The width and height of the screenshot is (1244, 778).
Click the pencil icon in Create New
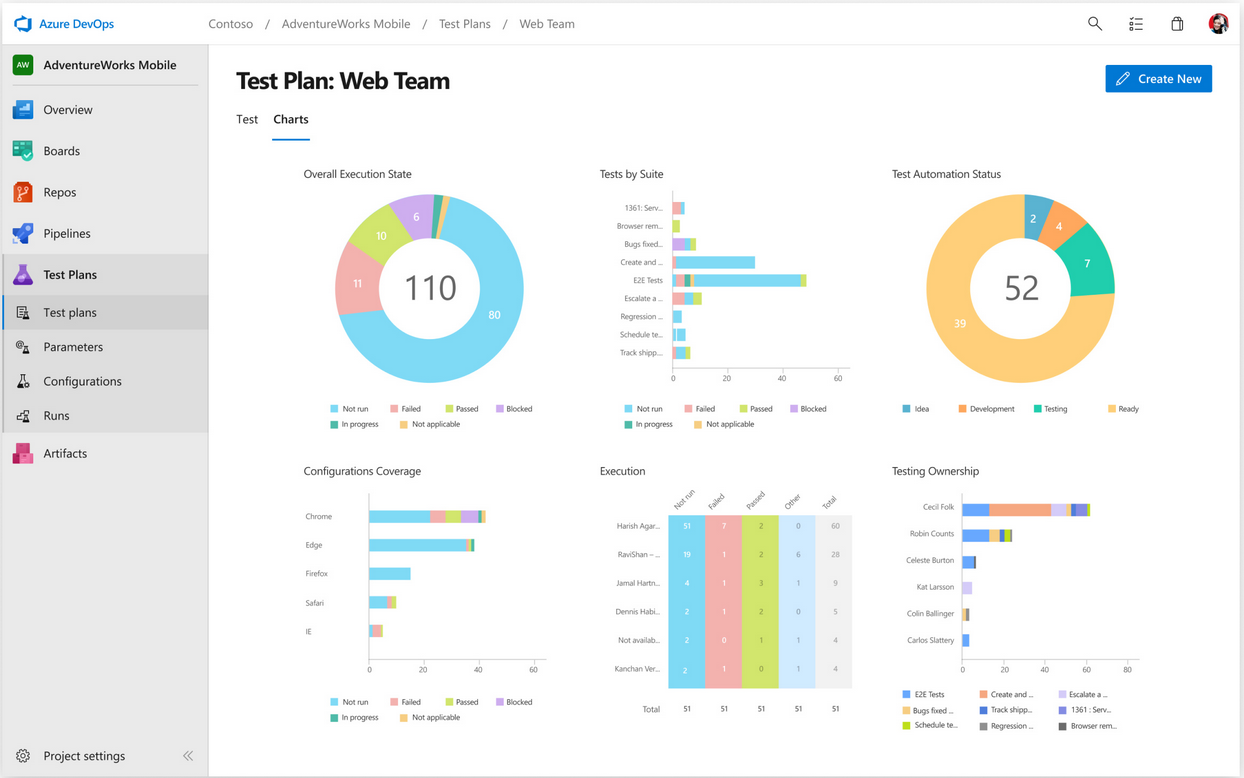pyautogui.click(x=1123, y=79)
